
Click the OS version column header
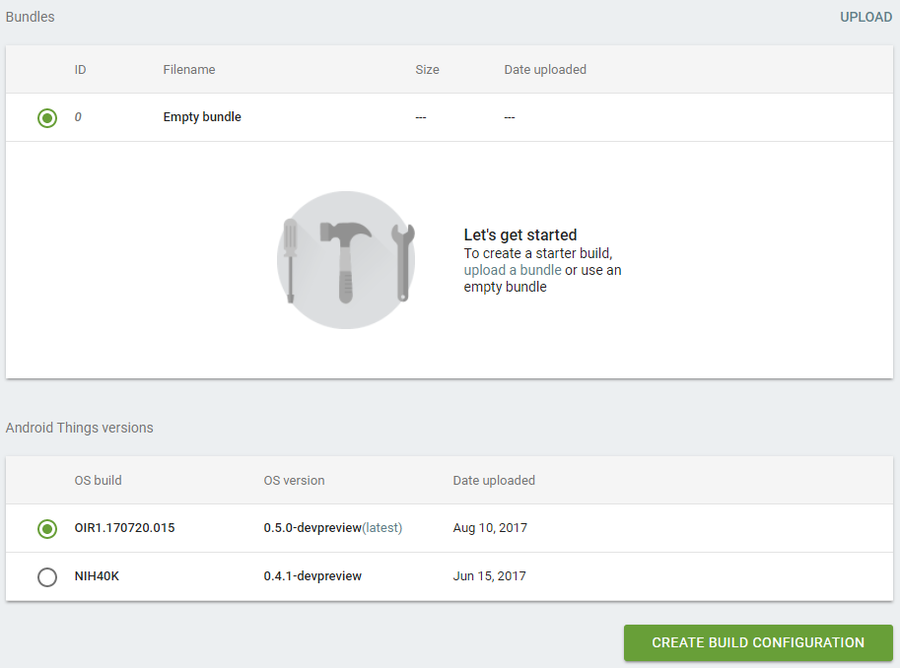pos(294,480)
